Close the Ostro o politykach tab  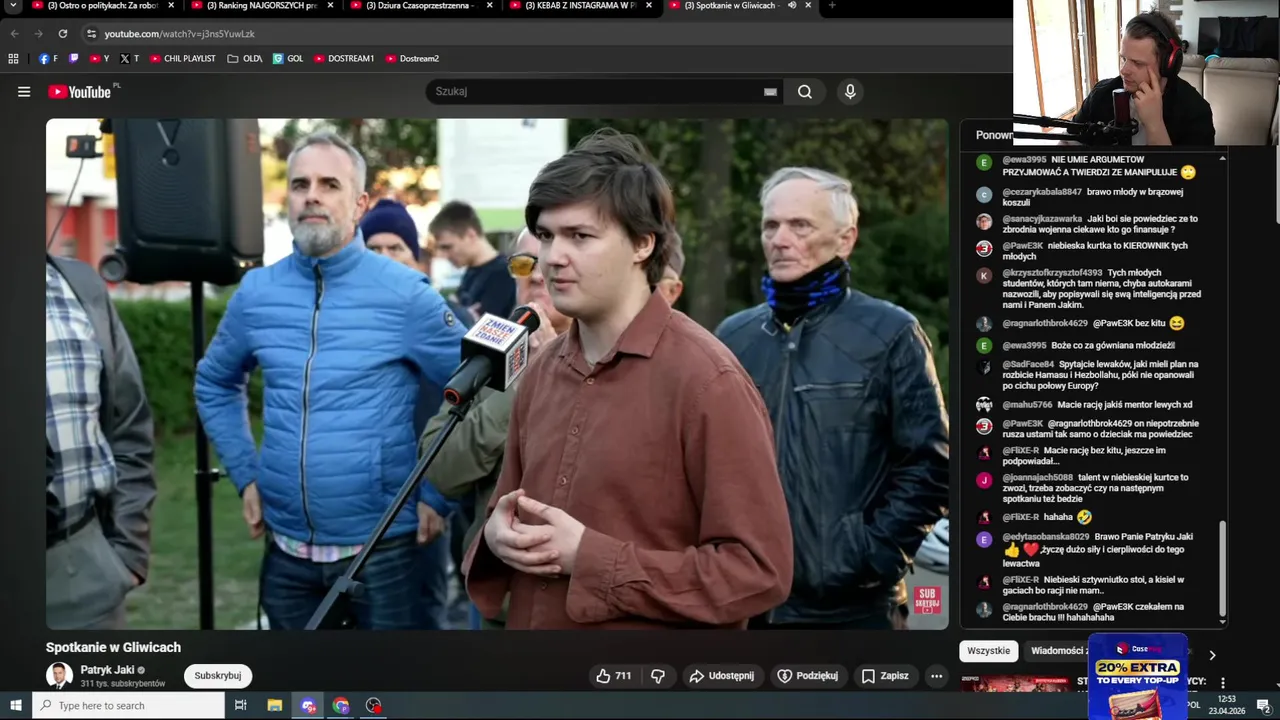(x=171, y=6)
